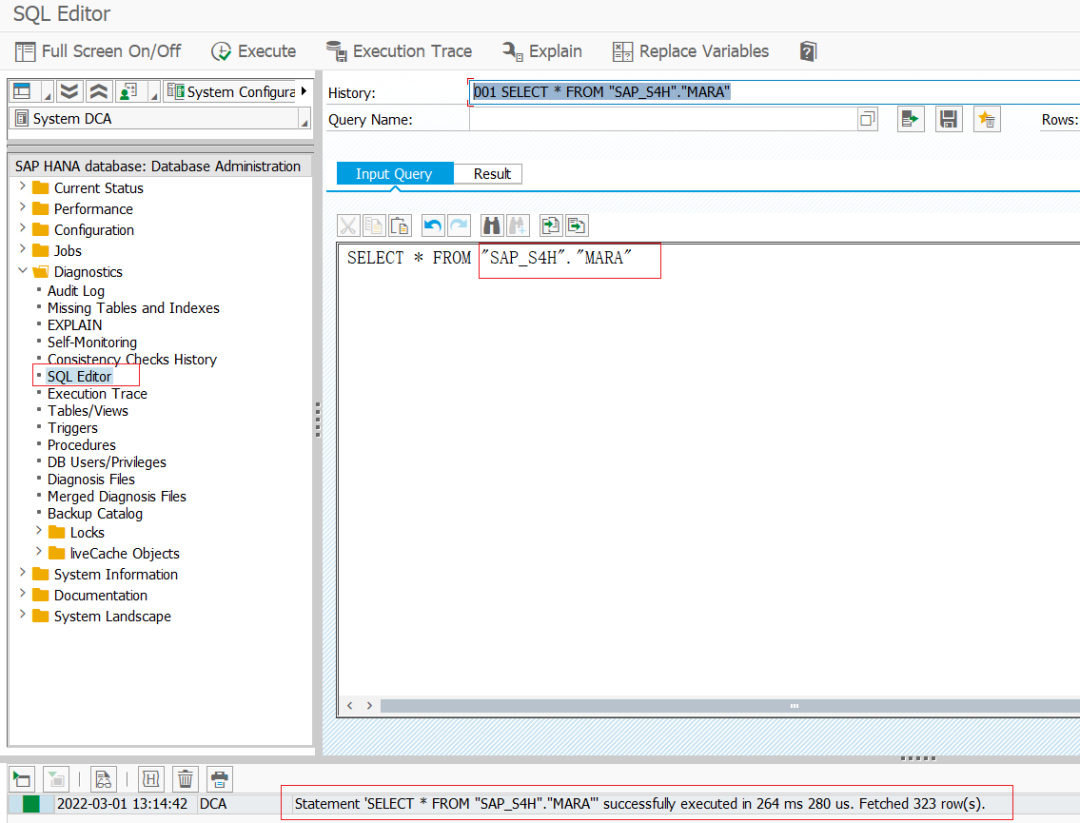Click the Find Next binoculars icon

[x=517, y=225]
